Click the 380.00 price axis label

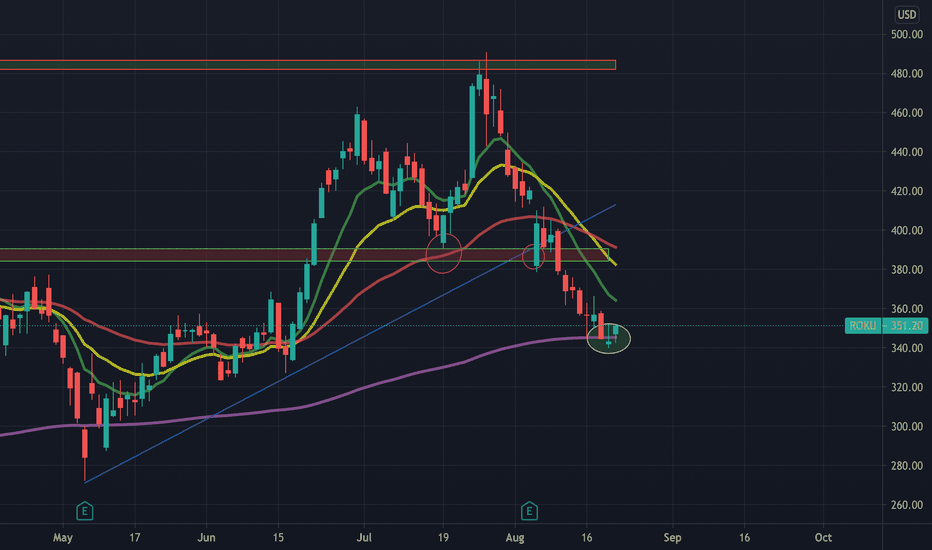(x=906, y=270)
